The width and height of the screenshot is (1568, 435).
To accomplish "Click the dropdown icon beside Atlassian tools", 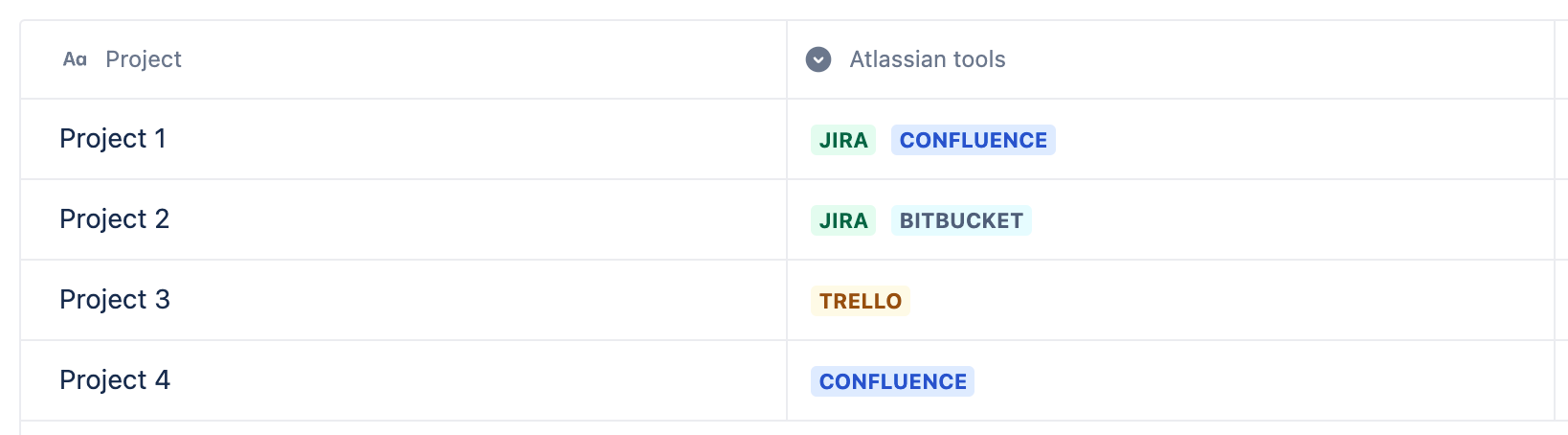I will pyautogui.click(x=818, y=59).
